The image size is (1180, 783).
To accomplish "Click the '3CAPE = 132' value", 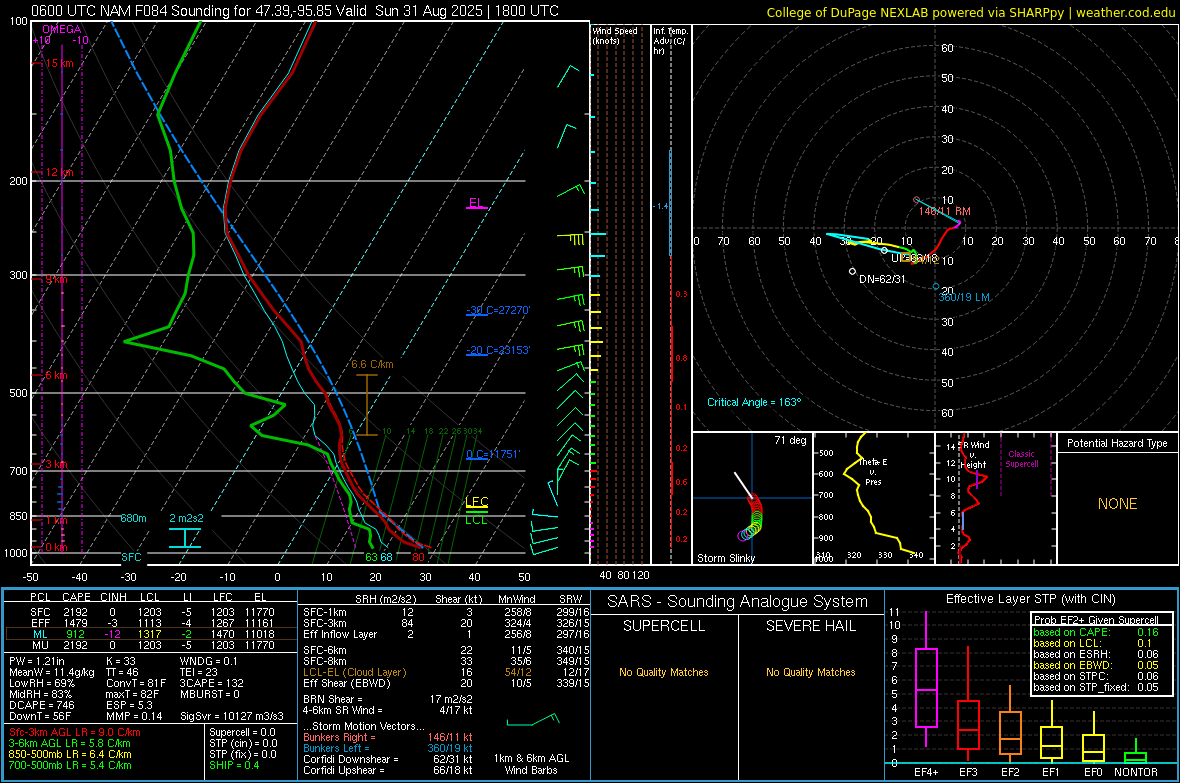I will point(212,683).
